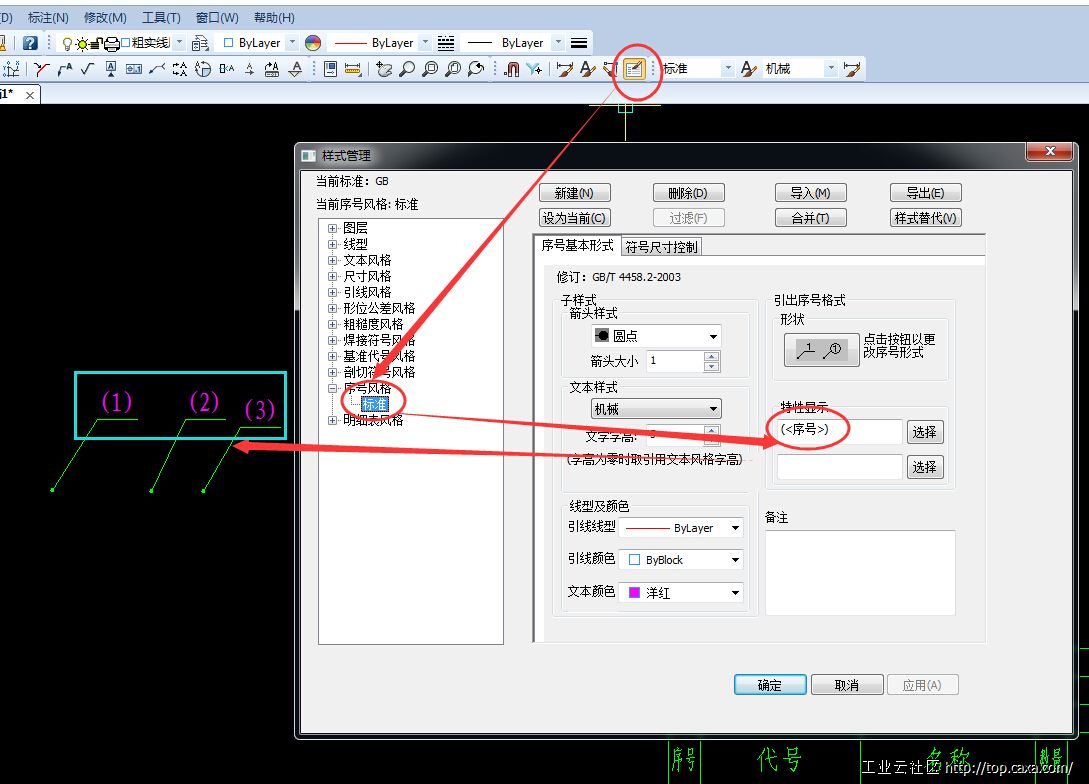Open the linetype settings icon
The image size is (1089, 784).
pyautogui.click(x=447, y=43)
